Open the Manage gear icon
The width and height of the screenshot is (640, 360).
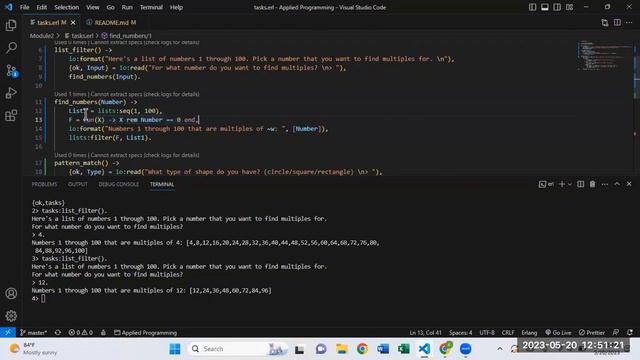11,316
